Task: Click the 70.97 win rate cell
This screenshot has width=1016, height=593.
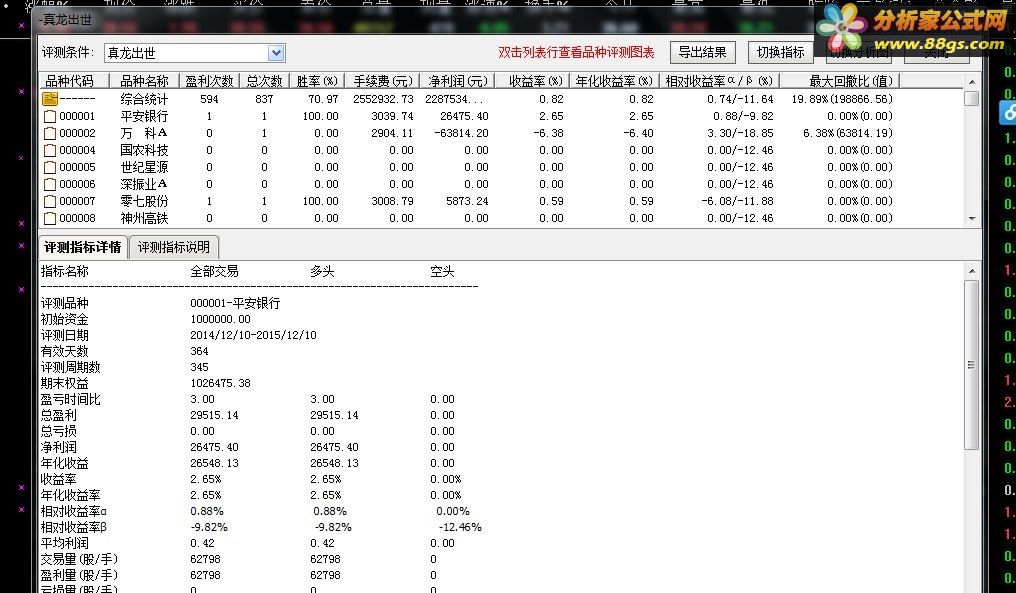Action: pos(323,99)
